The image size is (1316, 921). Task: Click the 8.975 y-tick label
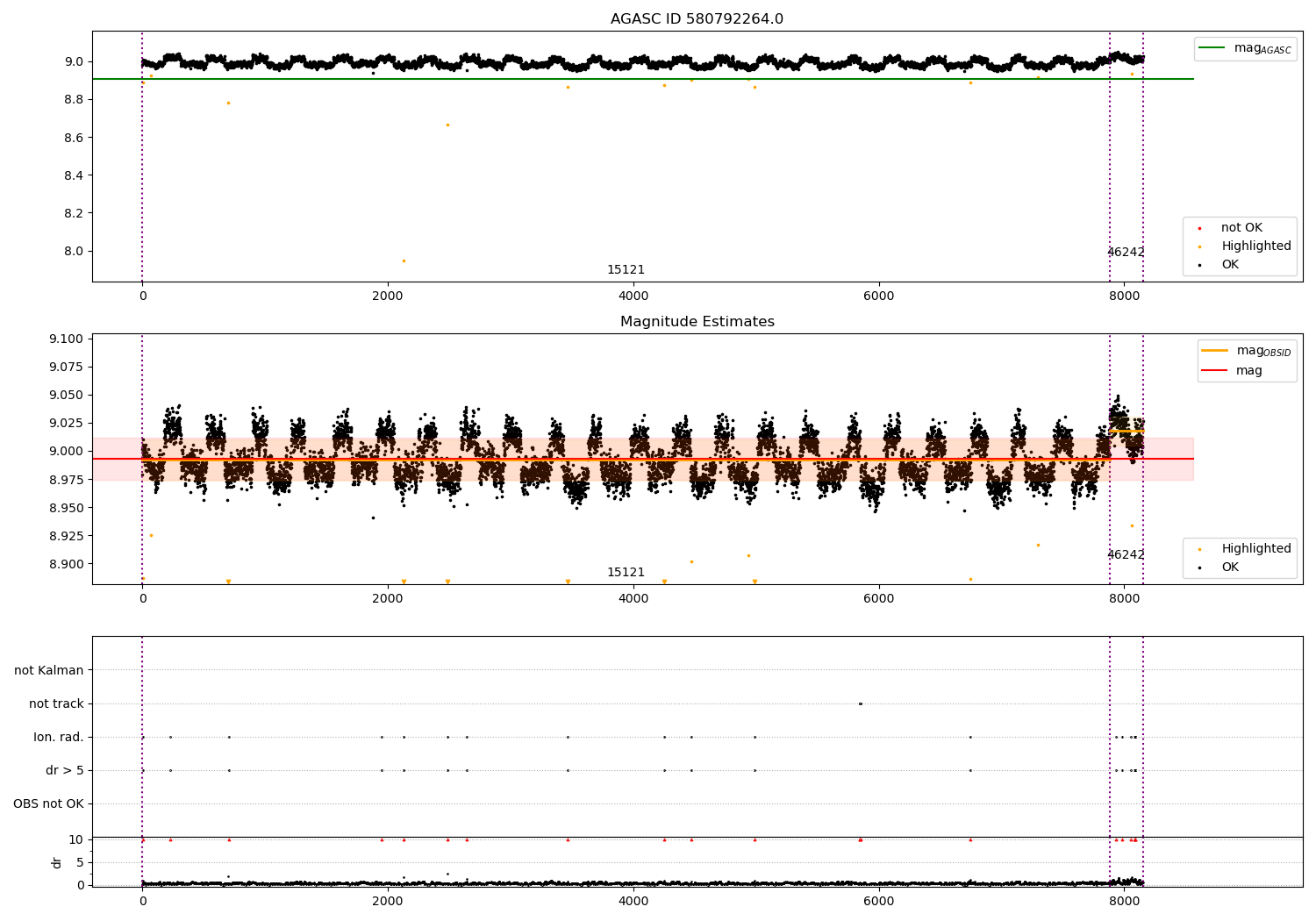[x=67, y=479]
